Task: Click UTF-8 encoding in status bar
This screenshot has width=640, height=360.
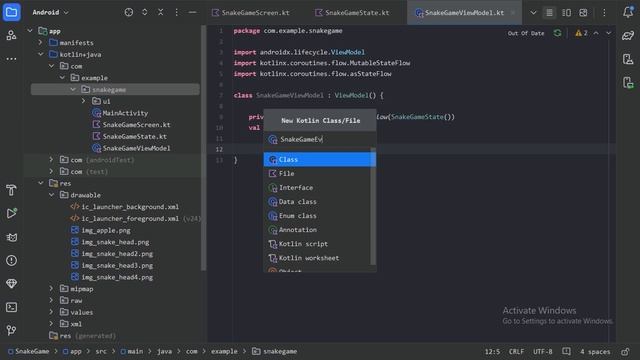Action: click(x=542, y=351)
